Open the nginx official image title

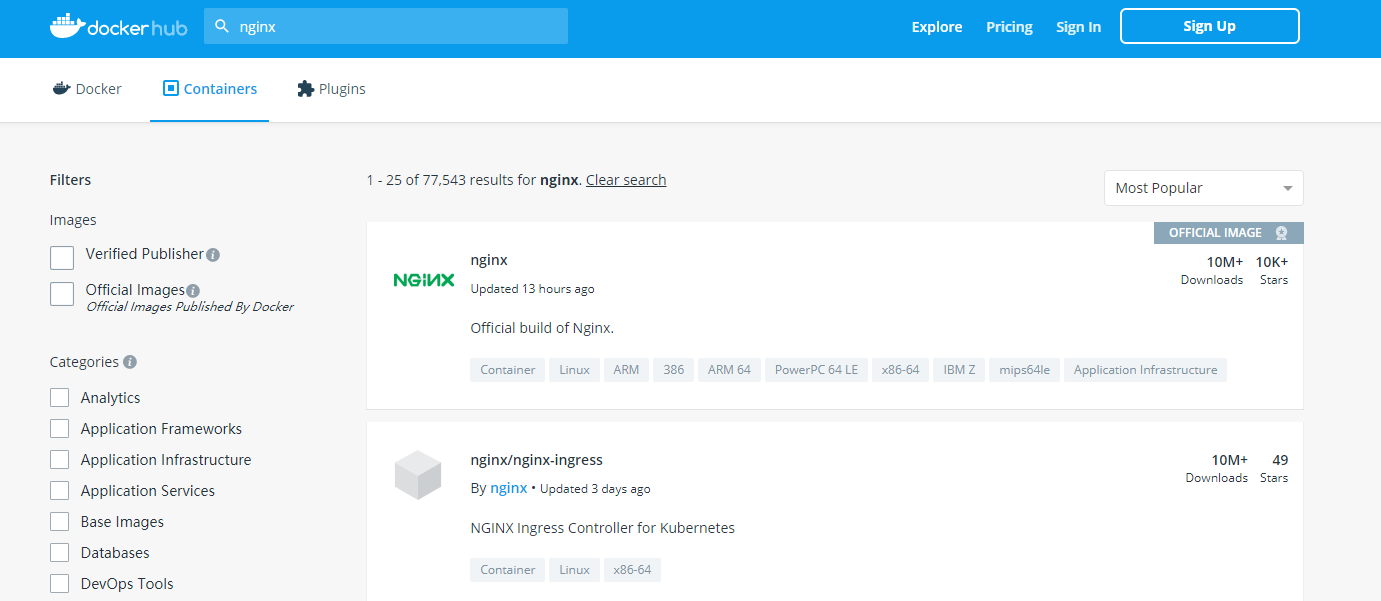(489, 260)
